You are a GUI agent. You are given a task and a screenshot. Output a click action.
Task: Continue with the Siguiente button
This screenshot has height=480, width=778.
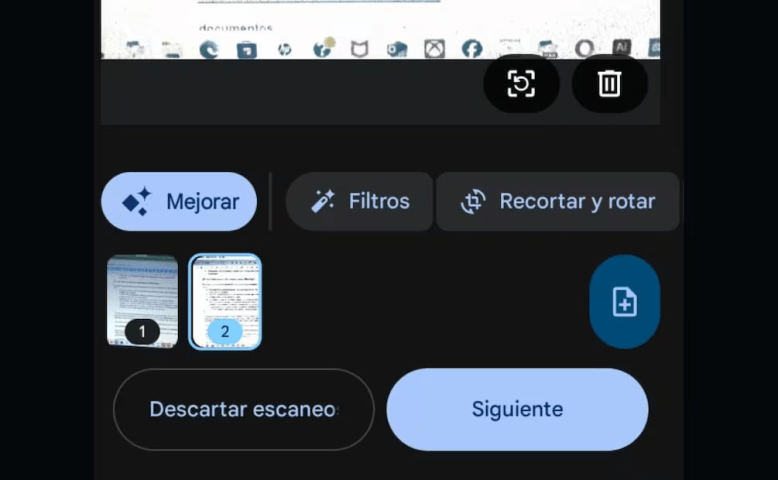click(517, 409)
